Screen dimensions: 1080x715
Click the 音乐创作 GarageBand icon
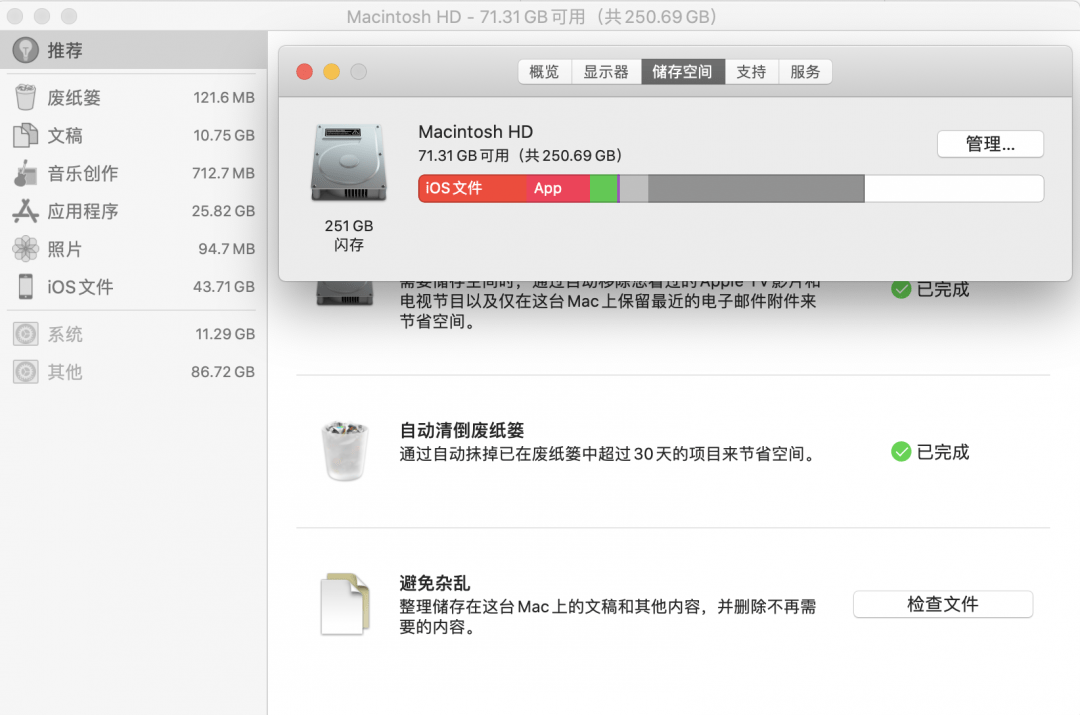(25, 173)
